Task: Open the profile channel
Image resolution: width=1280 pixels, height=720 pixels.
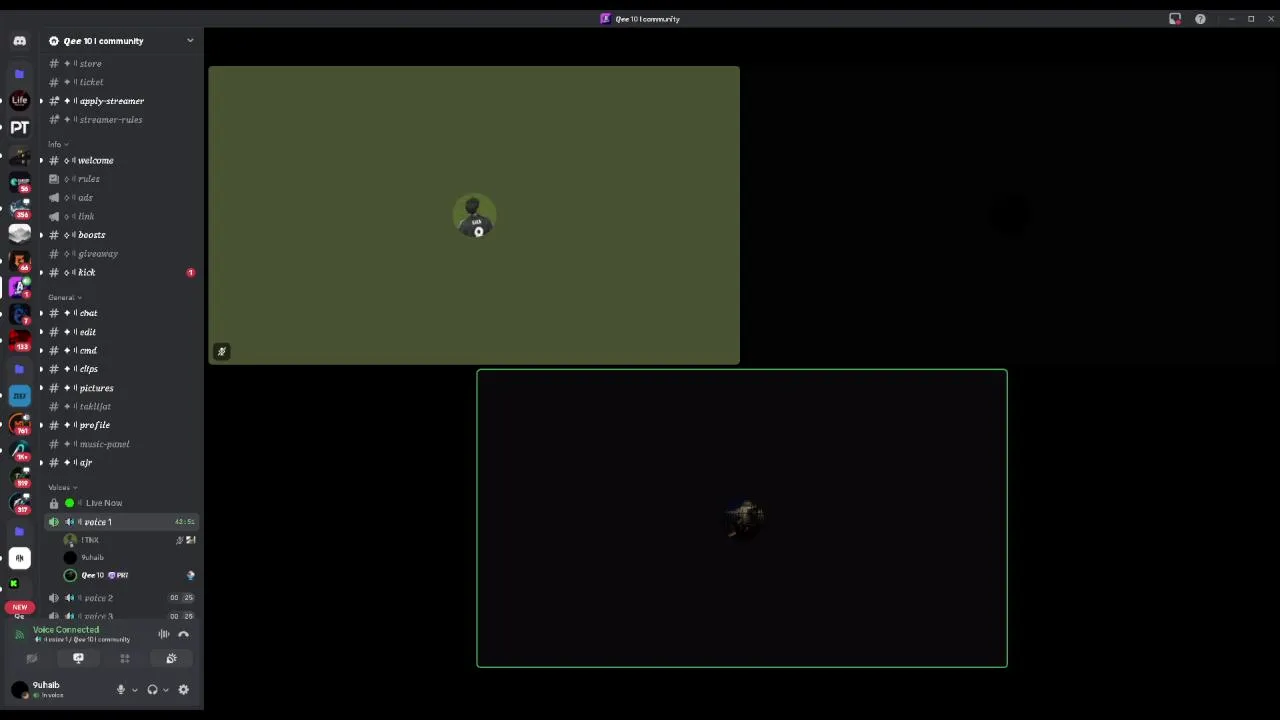Action: pos(122,425)
